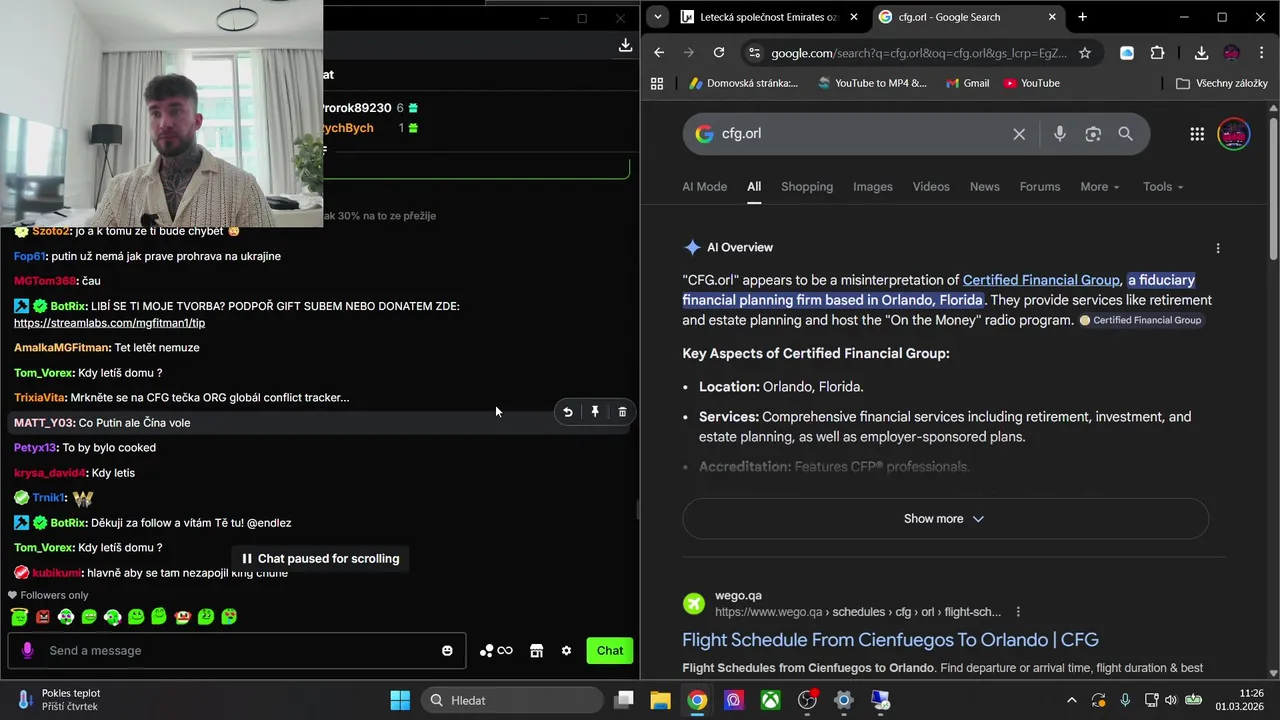
Task: Open YouTube to MP4 bookmark
Action: pos(872,83)
